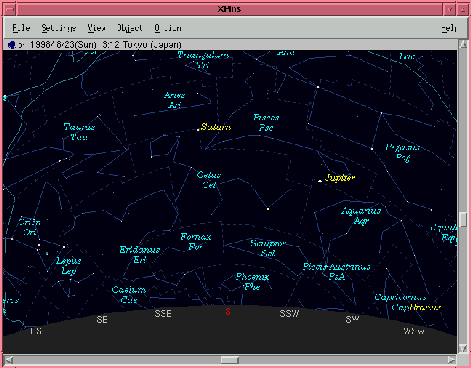This screenshot has width=471, height=368.
Task: Click the horizontal scrollbar left arrow
Action: click(9, 360)
